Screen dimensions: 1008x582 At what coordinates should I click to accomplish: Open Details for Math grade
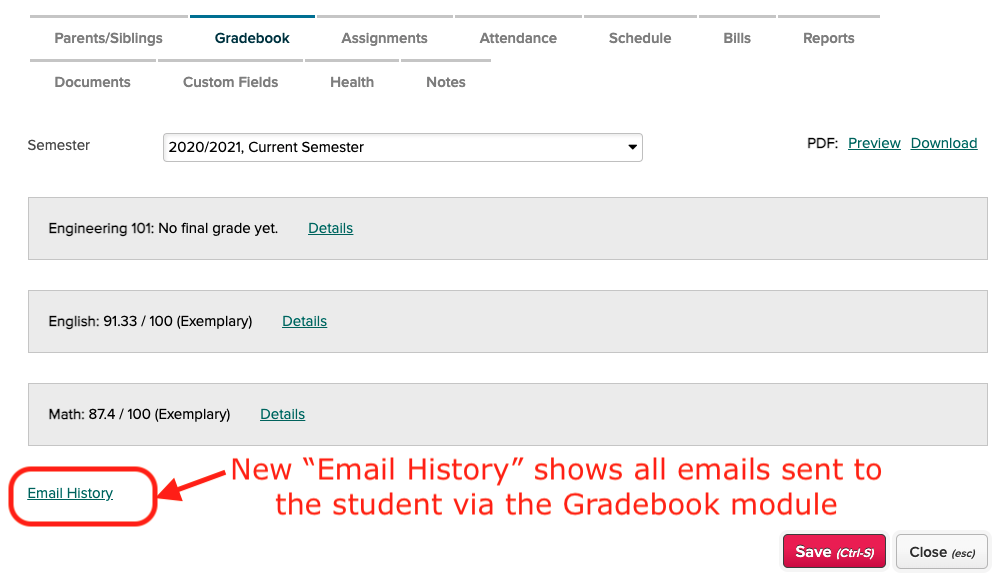(282, 414)
